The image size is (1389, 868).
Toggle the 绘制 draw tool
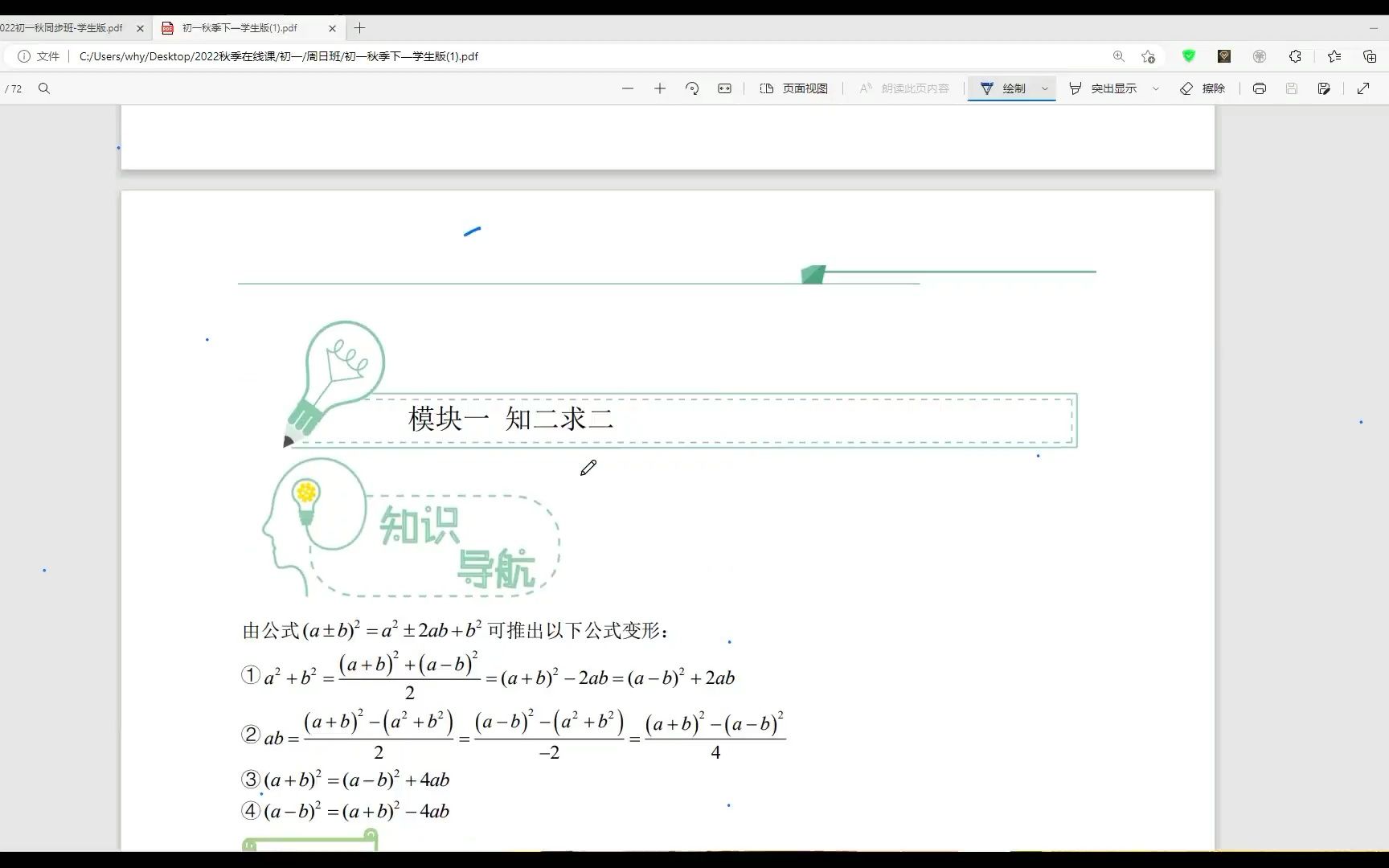(x=1003, y=88)
